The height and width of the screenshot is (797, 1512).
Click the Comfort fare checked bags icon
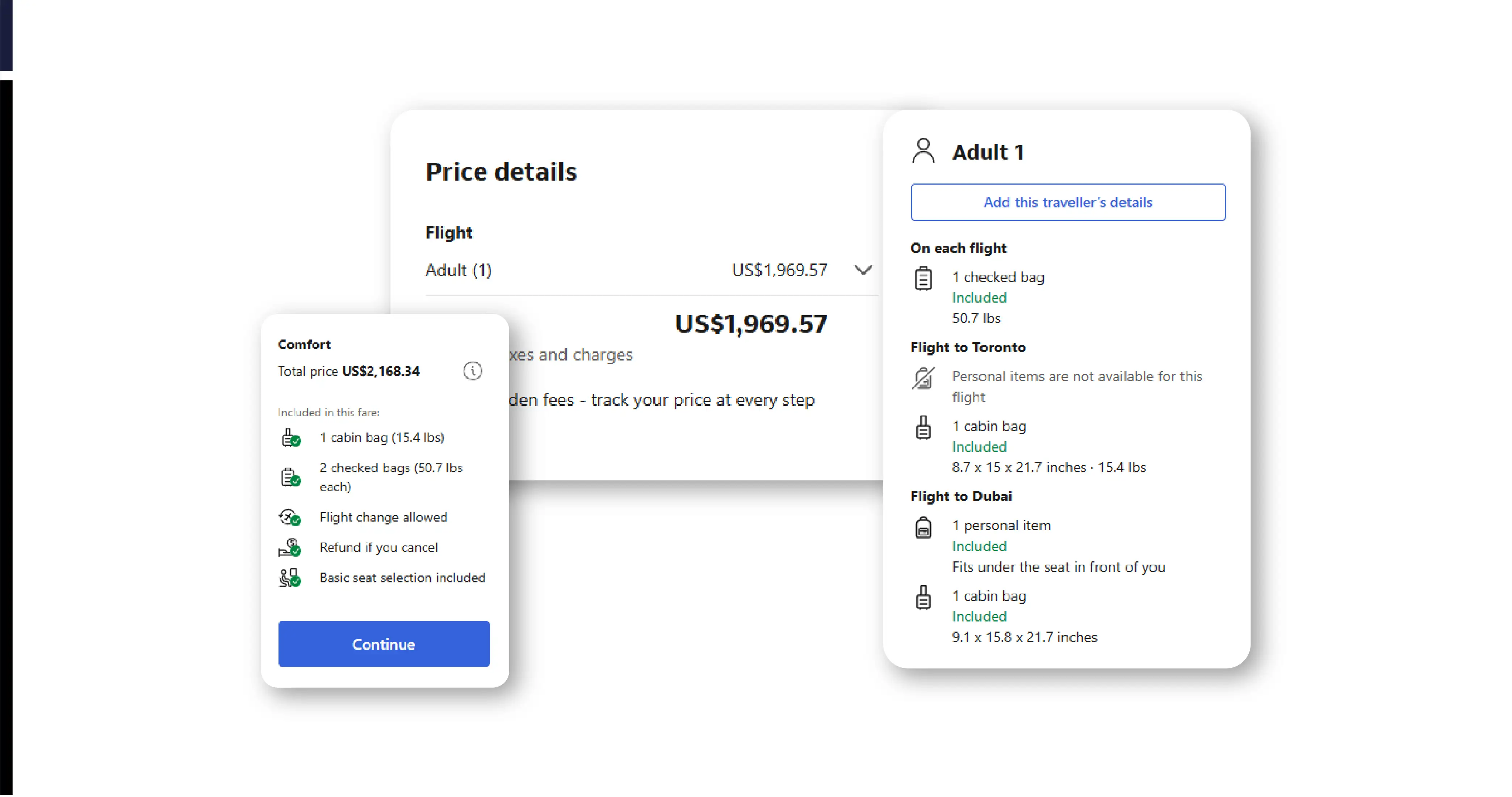[x=290, y=477]
